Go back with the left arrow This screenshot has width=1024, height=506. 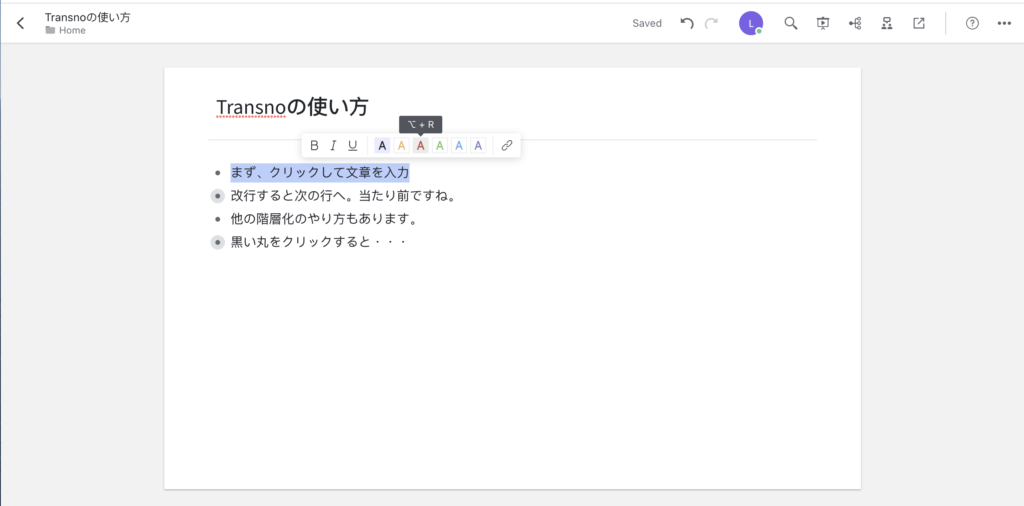pyautogui.click(x=21, y=24)
